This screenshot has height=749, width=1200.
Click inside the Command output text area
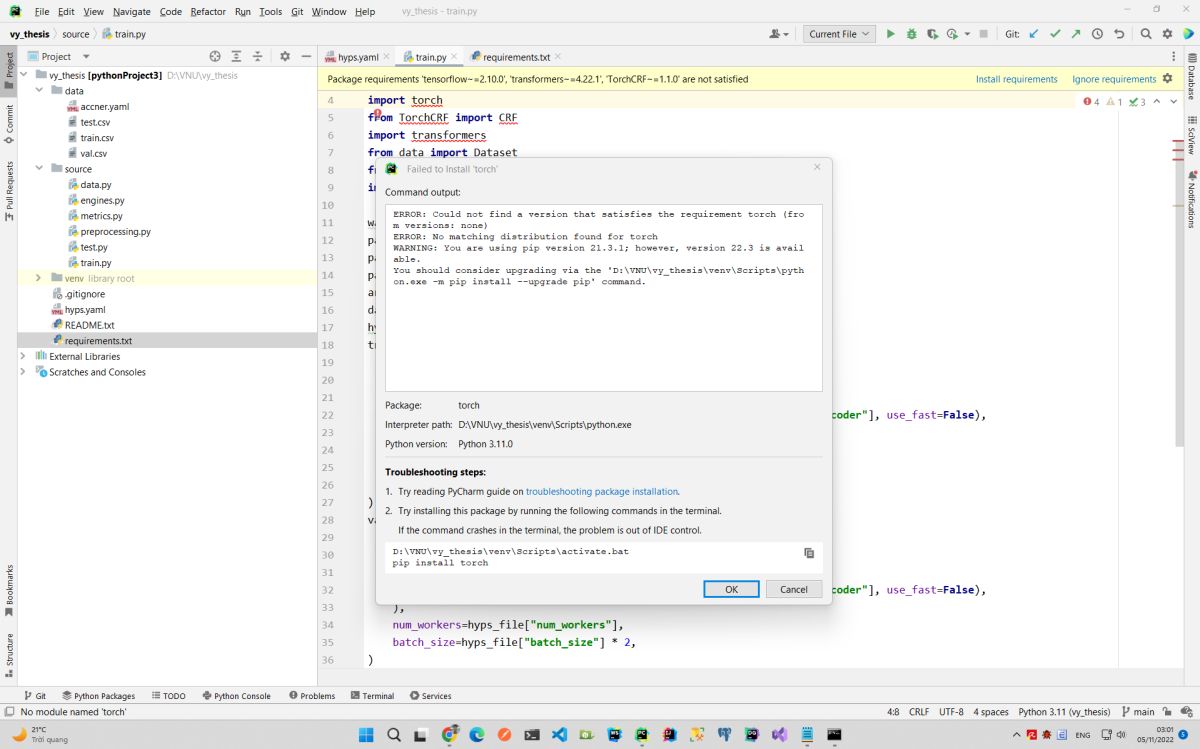[x=604, y=298]
